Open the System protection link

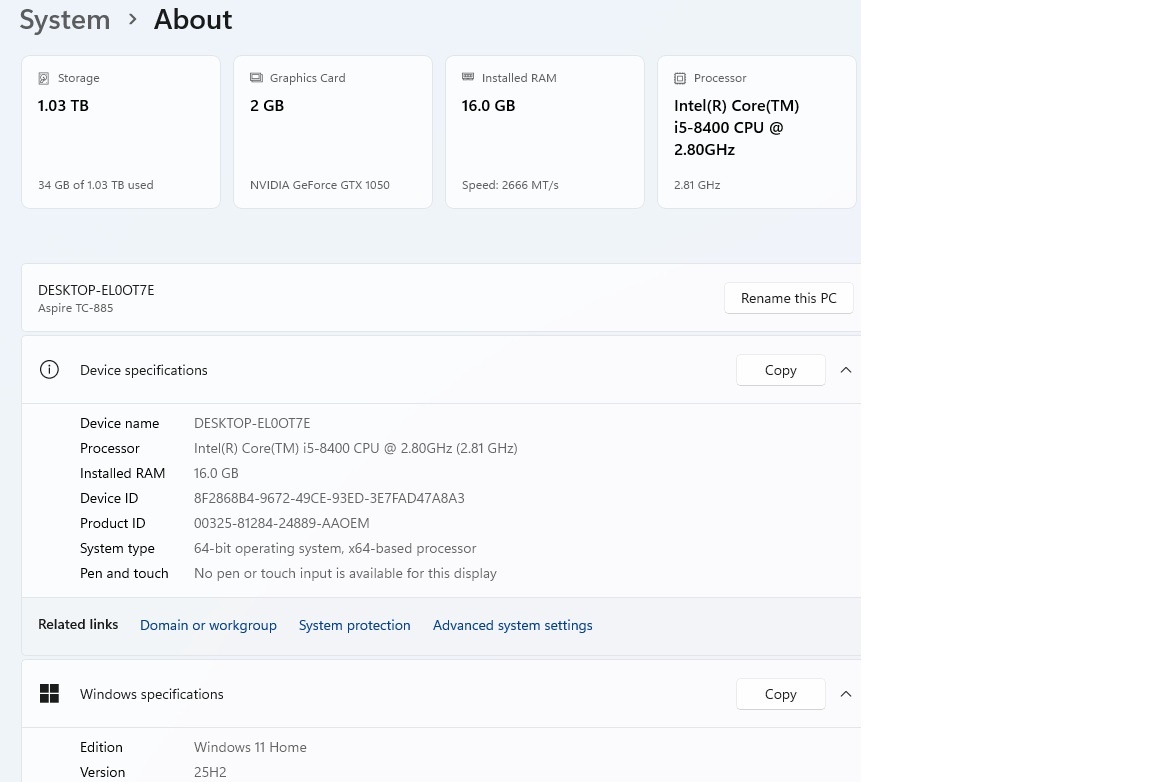(x=355, y=625)
